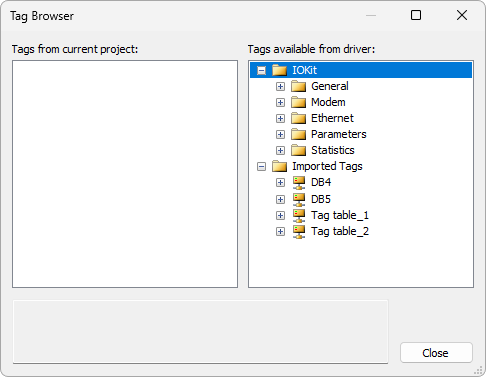The height and width of the screenshot is (377, 486).
Task: Select the Modem tree label
Action: 328,102
